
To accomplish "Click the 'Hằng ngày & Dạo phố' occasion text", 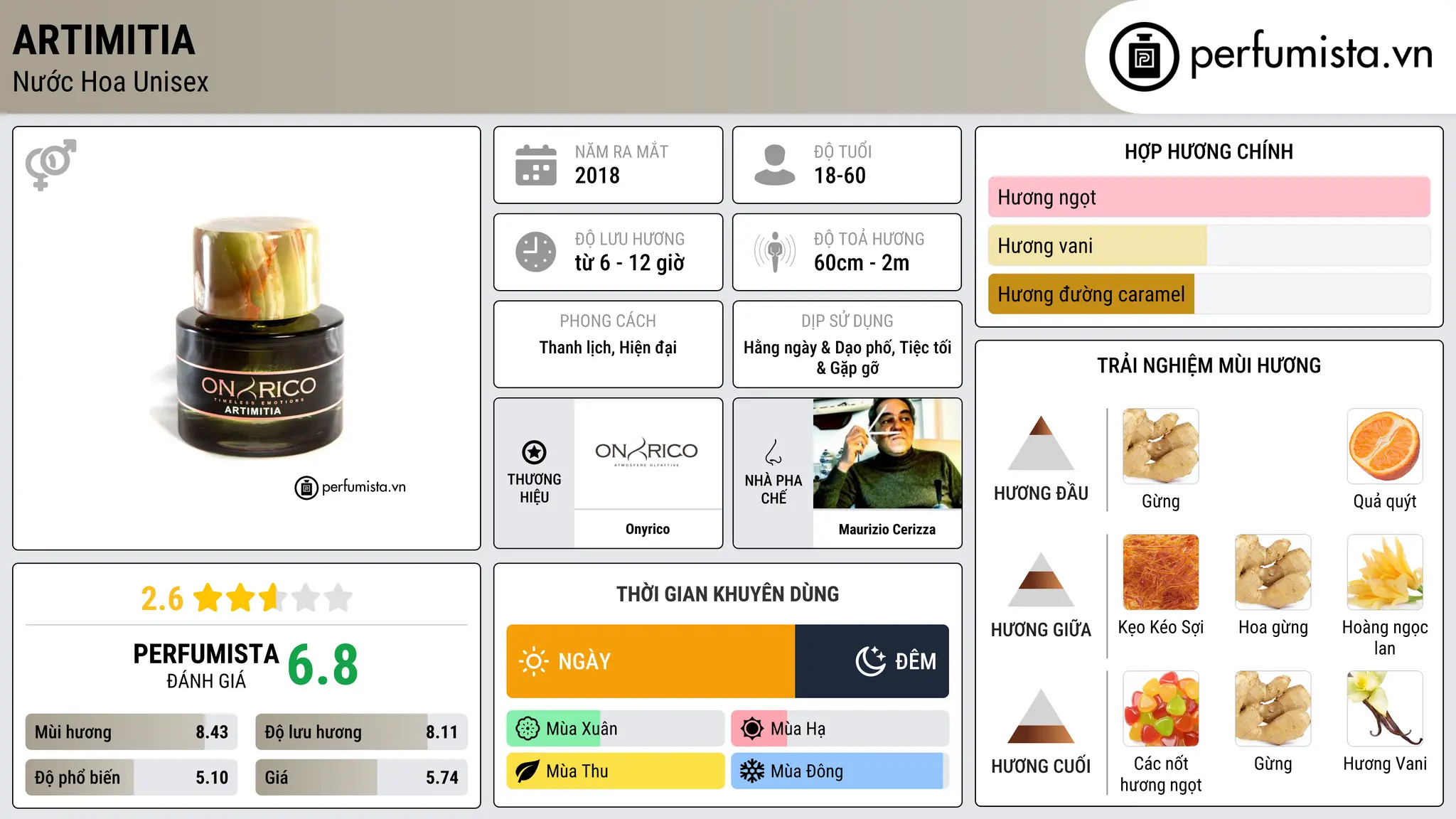I will pyautogui.click(x=818, y=348).
